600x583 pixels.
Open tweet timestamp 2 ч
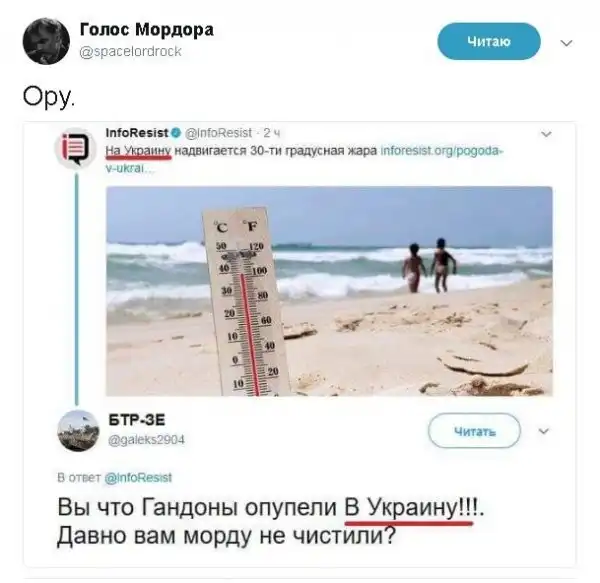click(x=272, y=133)
